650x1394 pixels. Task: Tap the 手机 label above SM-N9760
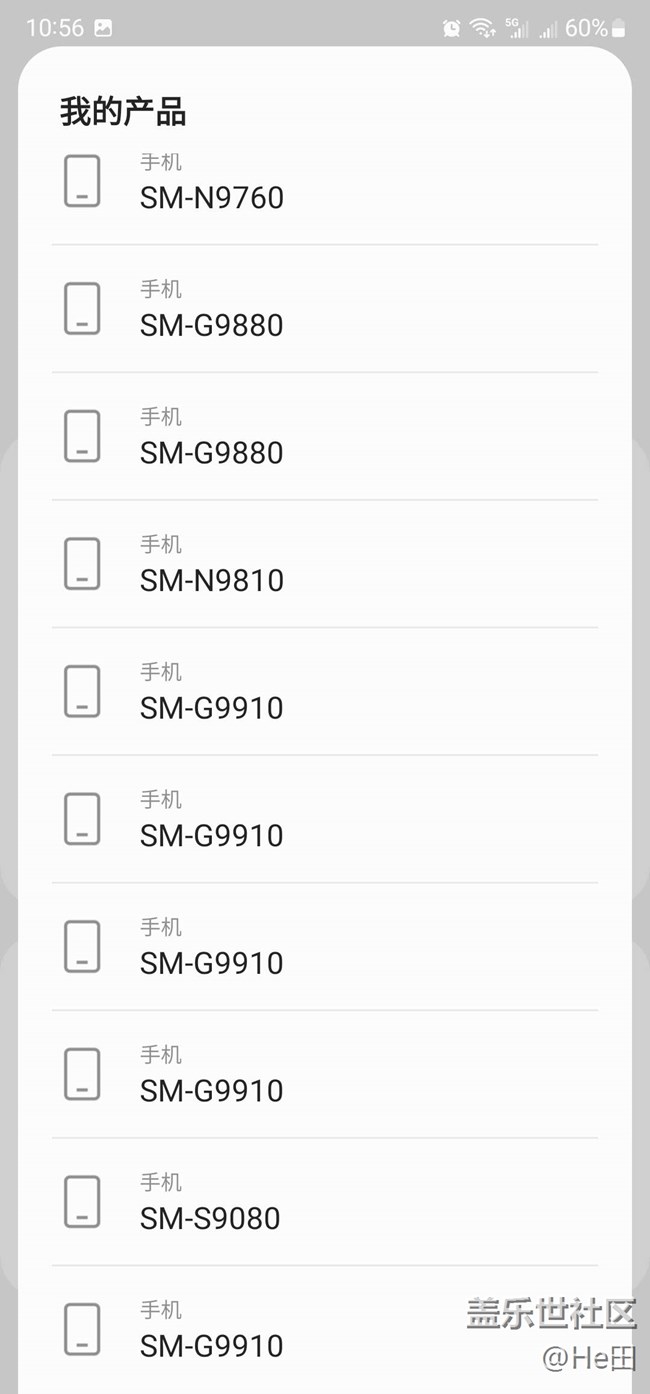pos(161,162)
